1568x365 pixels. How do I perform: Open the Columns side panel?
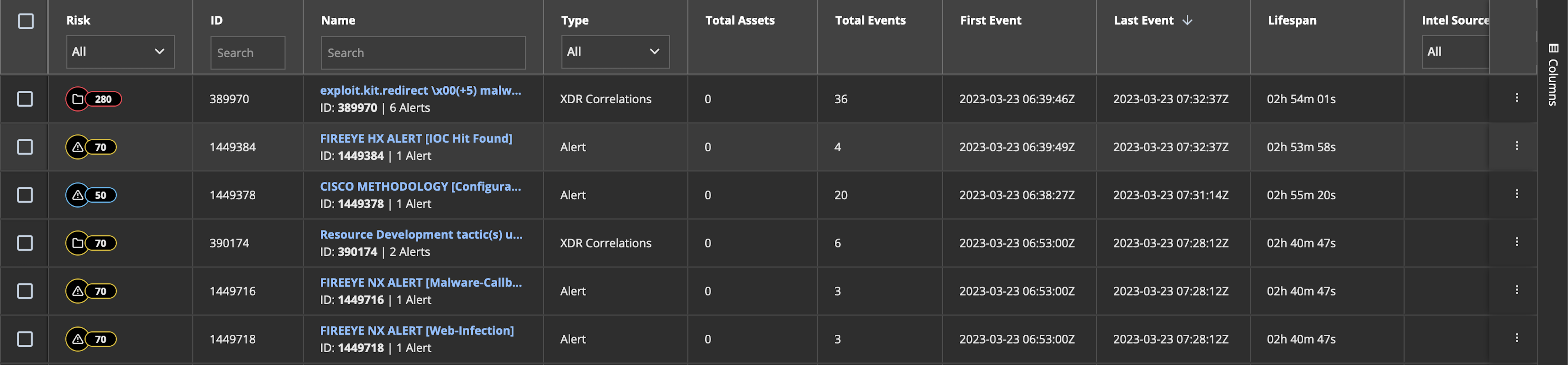[1553, 74]
